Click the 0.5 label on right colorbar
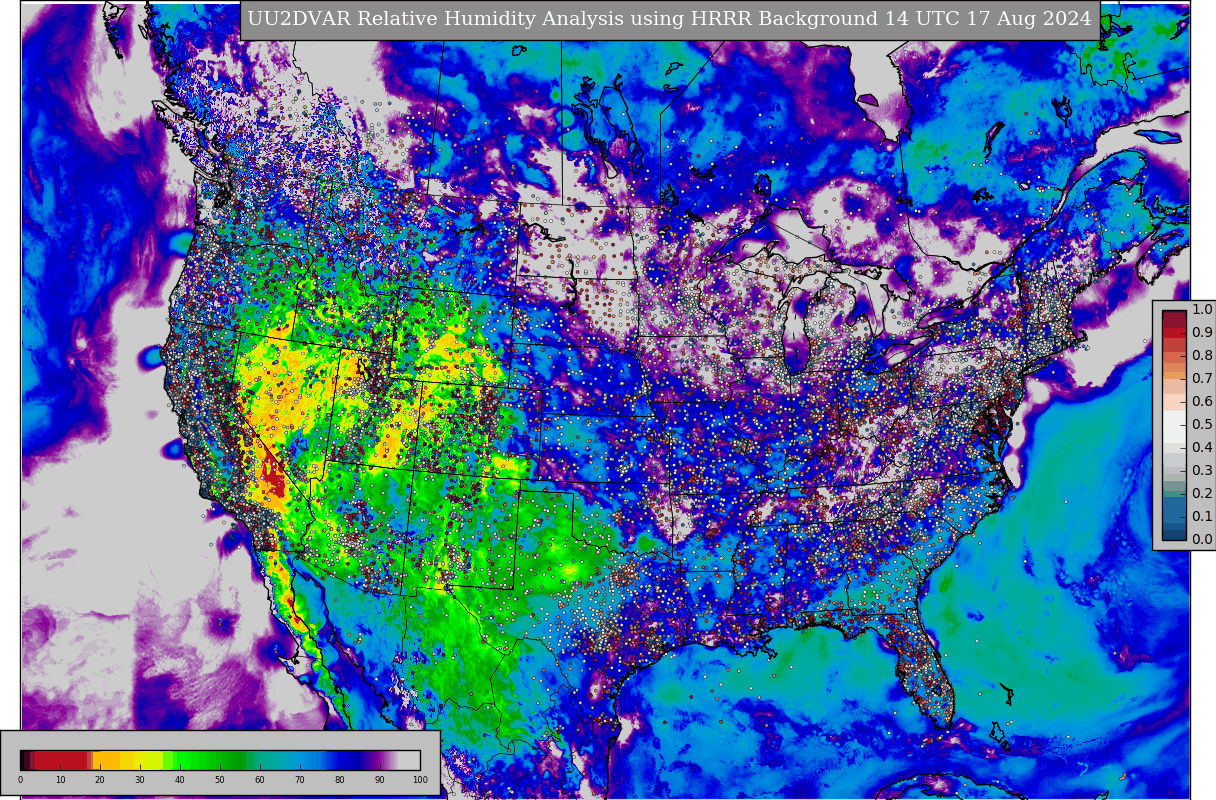 [x=1202, y=425]
